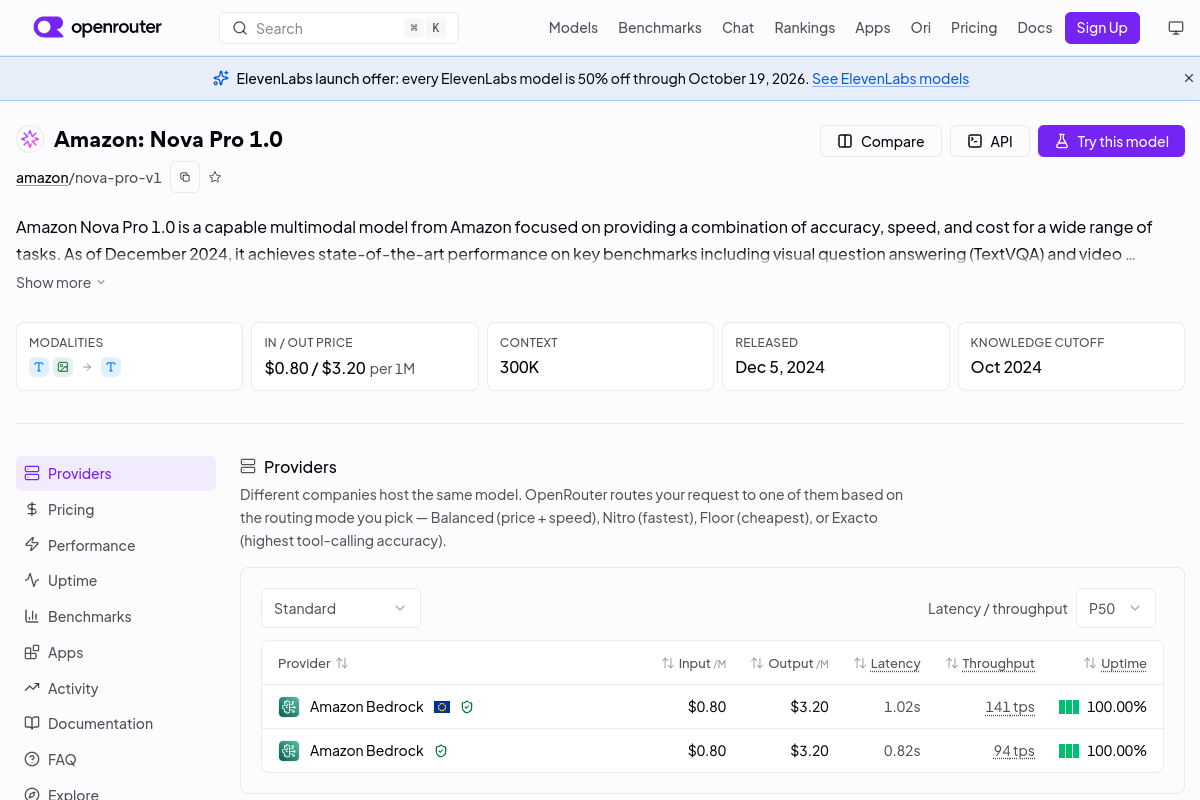Open the Amazon Bedrock row with 94 tps
This screenshot has height=800, width=1200.
(712, 751)
